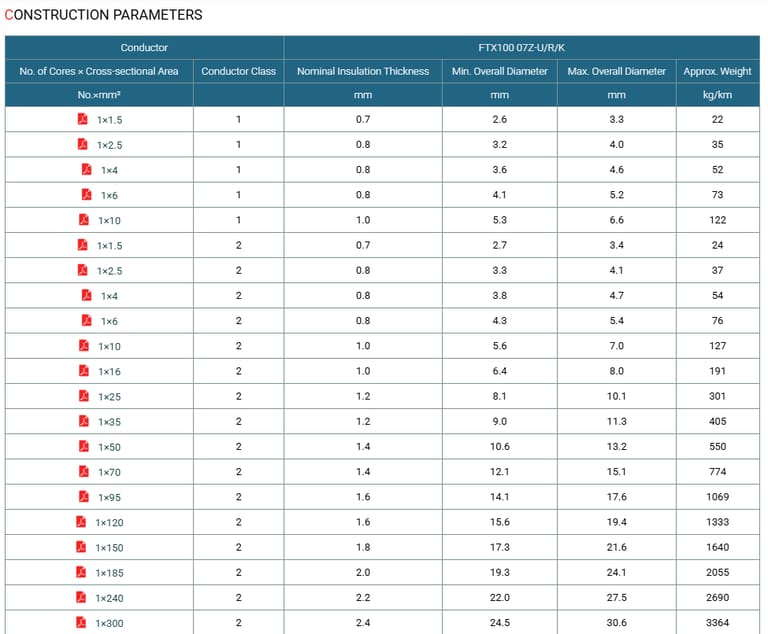Select the 1×120 size link text
768x634 pixels.
(x=110, y=522)
